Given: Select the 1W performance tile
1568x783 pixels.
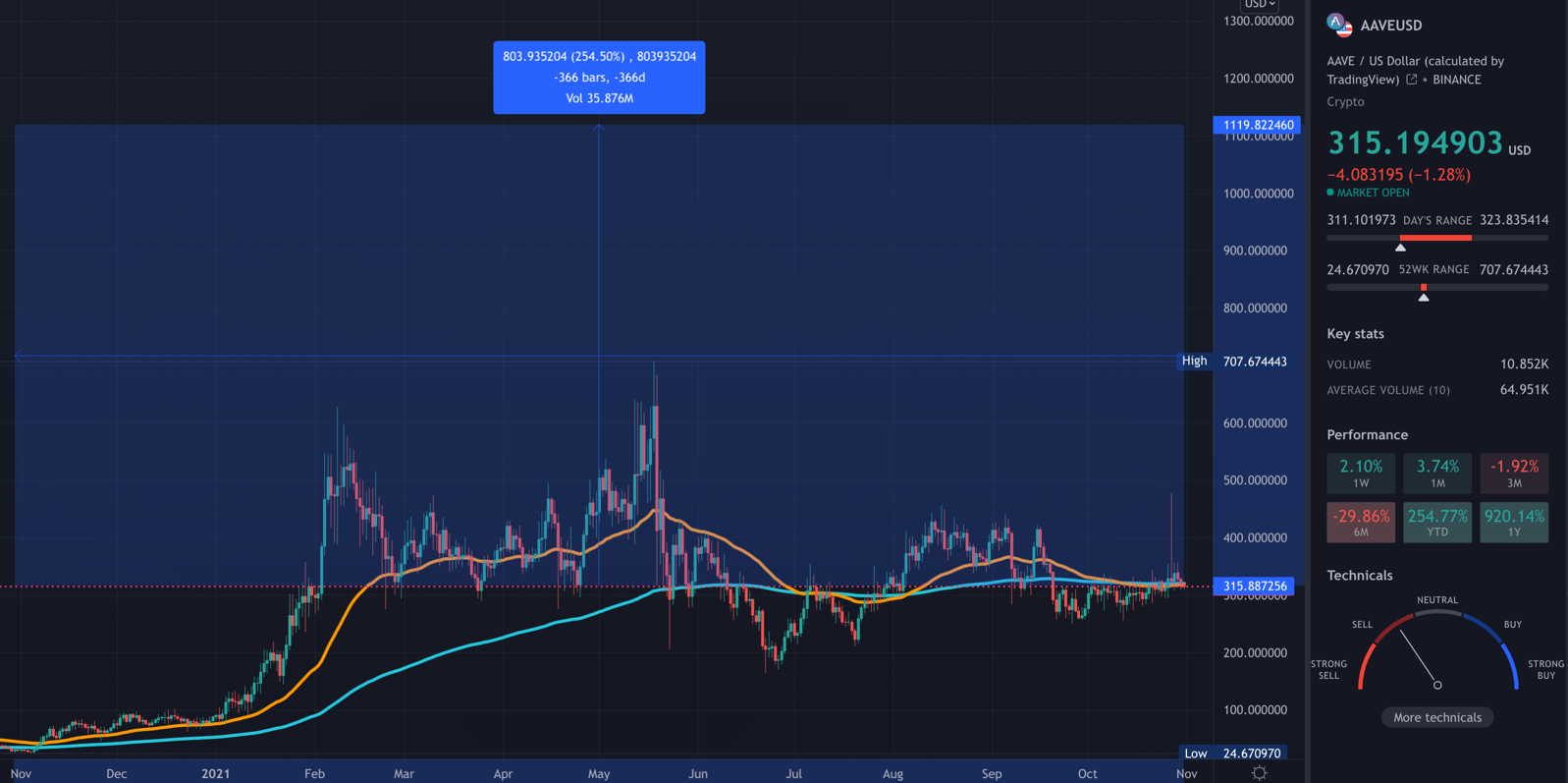Looking at the screenshot, I should 1361,474.
